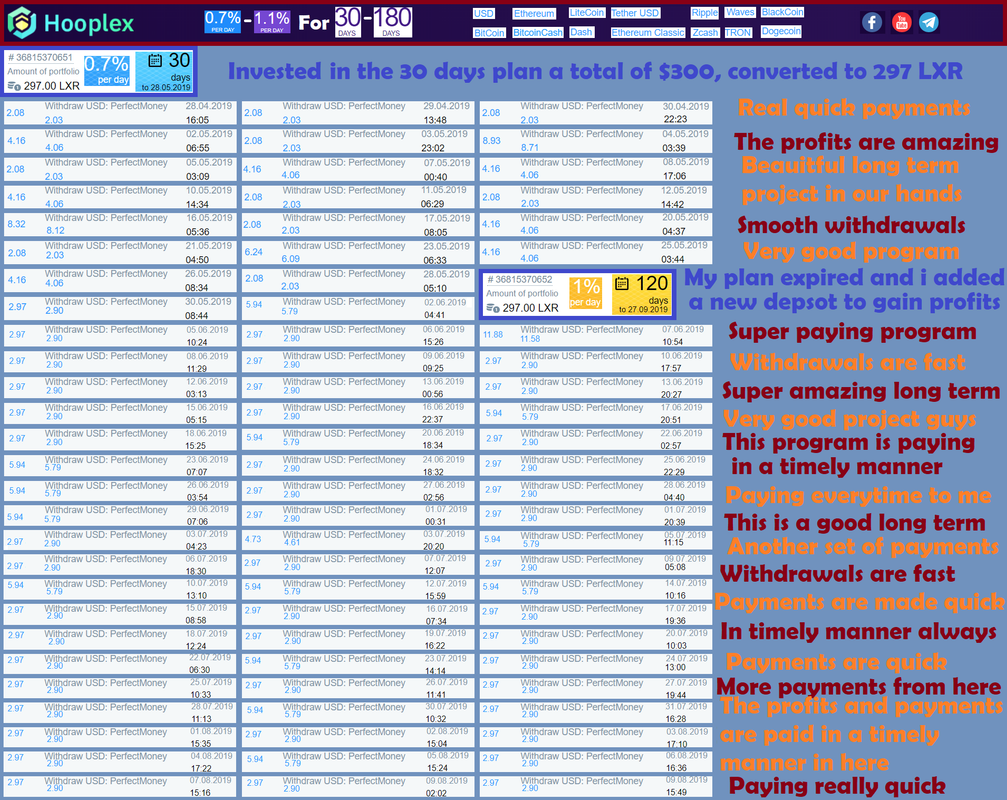Viewport: 1007px width, 800px height.
Task: Click the Hooplex hexagon logo
Action: point(22,22)
